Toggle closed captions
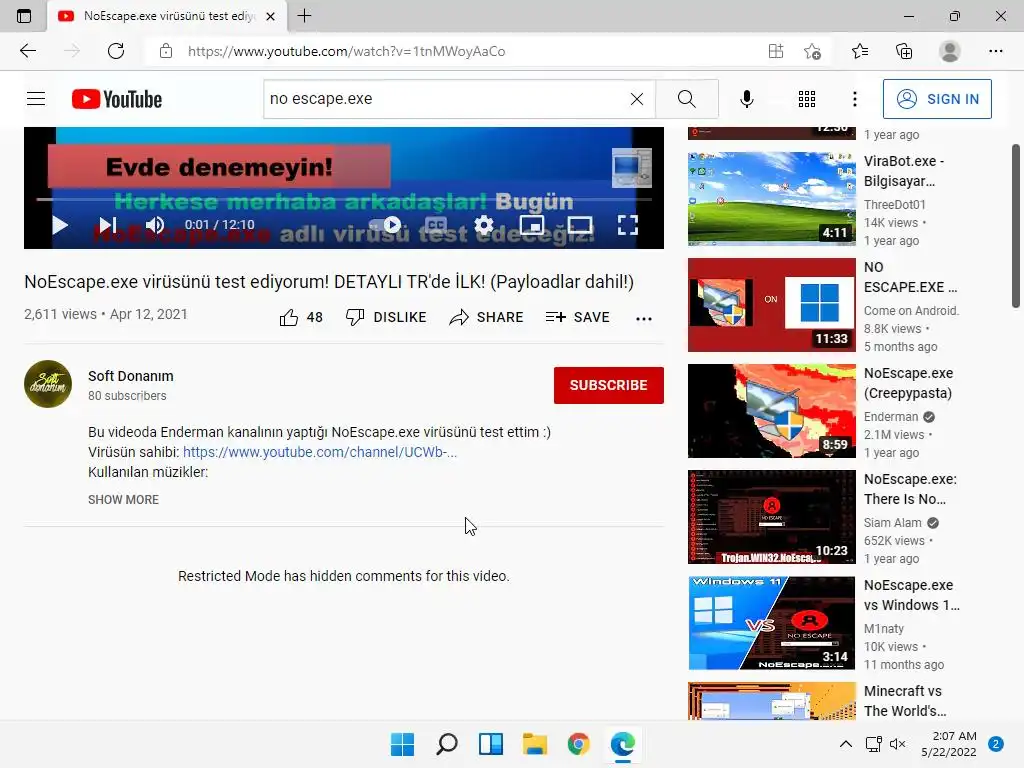This screenshot has width=1024, height=768. 436,225
